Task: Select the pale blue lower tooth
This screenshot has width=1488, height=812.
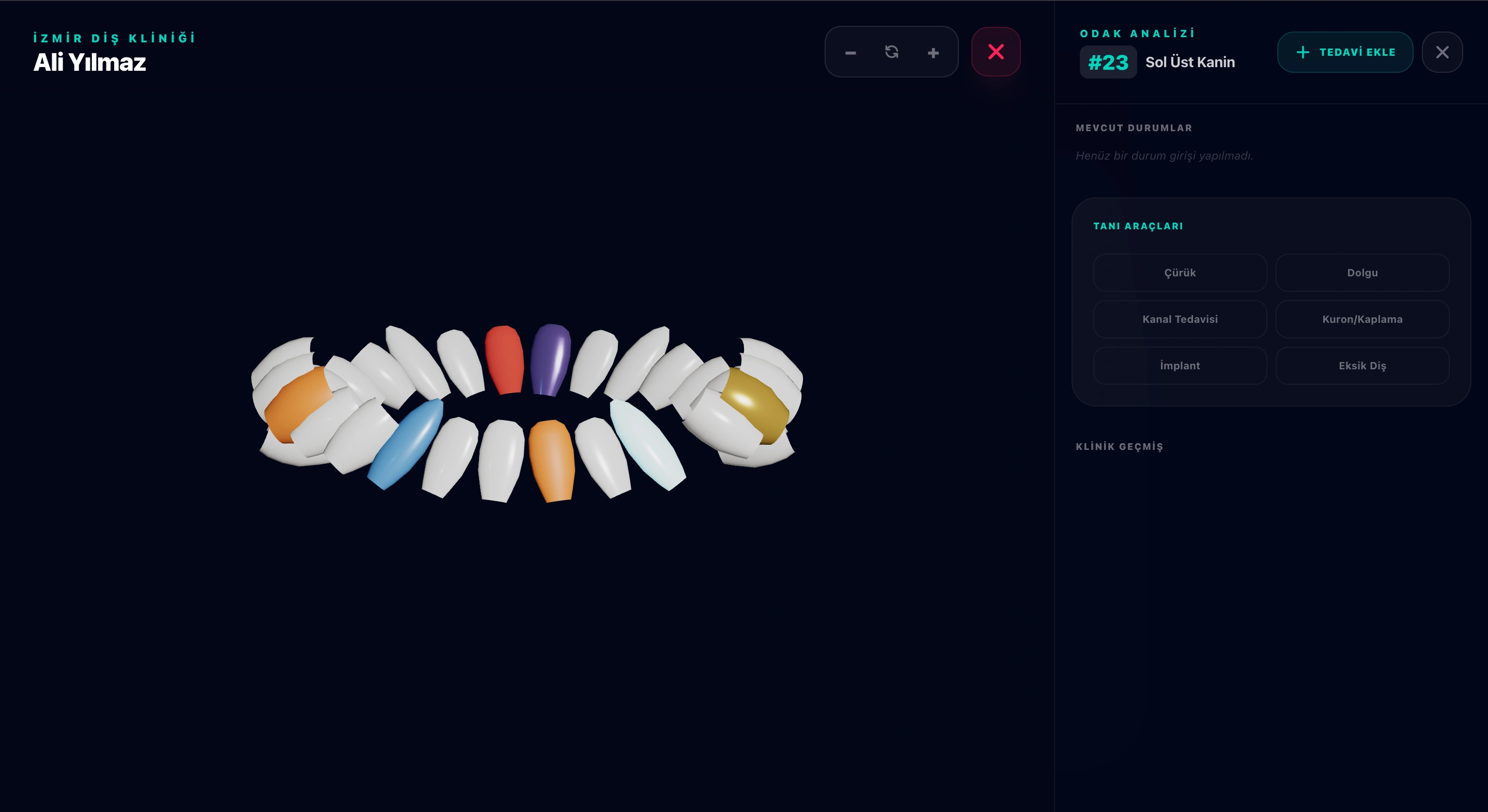Action: [647, 445]
